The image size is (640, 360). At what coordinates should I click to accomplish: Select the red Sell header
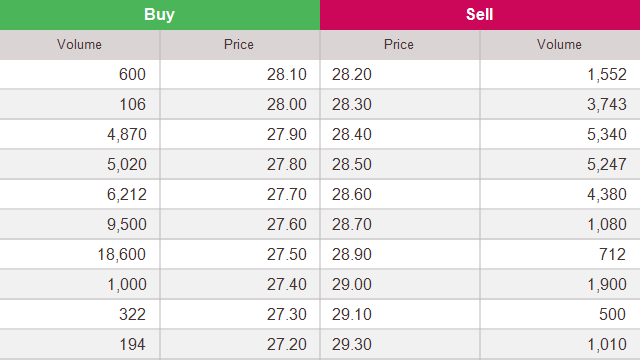click(x=480, y=15)
